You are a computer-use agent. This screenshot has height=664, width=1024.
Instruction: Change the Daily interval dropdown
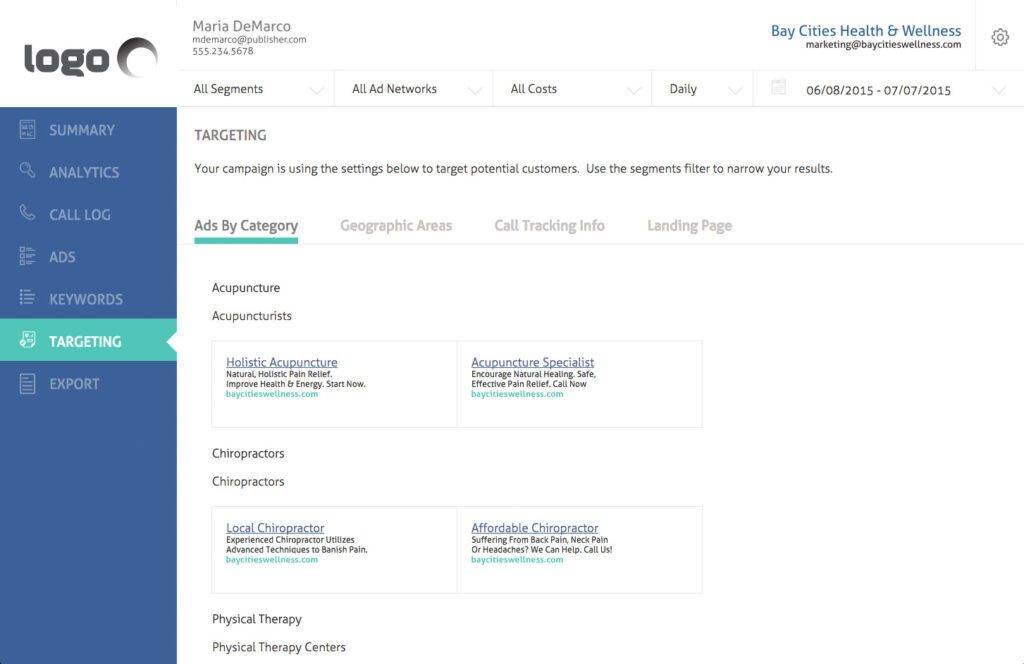702,89
